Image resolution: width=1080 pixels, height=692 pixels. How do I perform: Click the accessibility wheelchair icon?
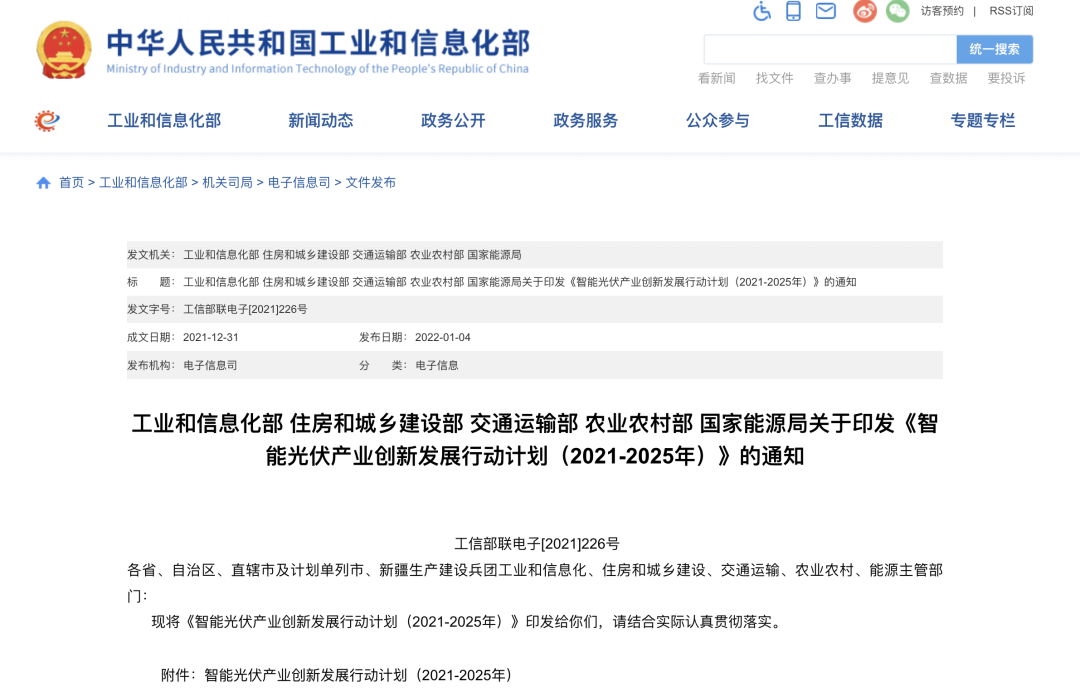pos(761,13)
